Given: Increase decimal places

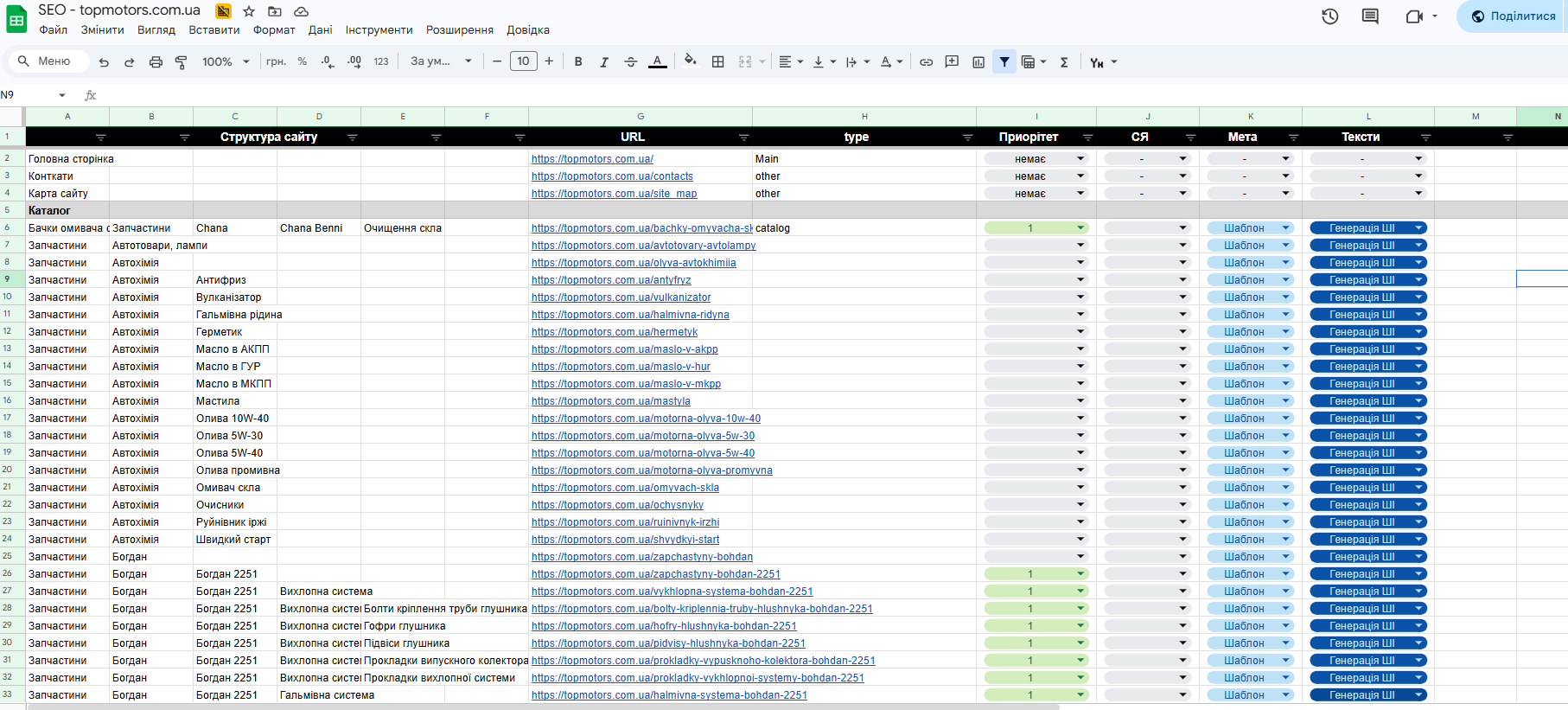Looking at the screenshot, I should tap(354, 62).
